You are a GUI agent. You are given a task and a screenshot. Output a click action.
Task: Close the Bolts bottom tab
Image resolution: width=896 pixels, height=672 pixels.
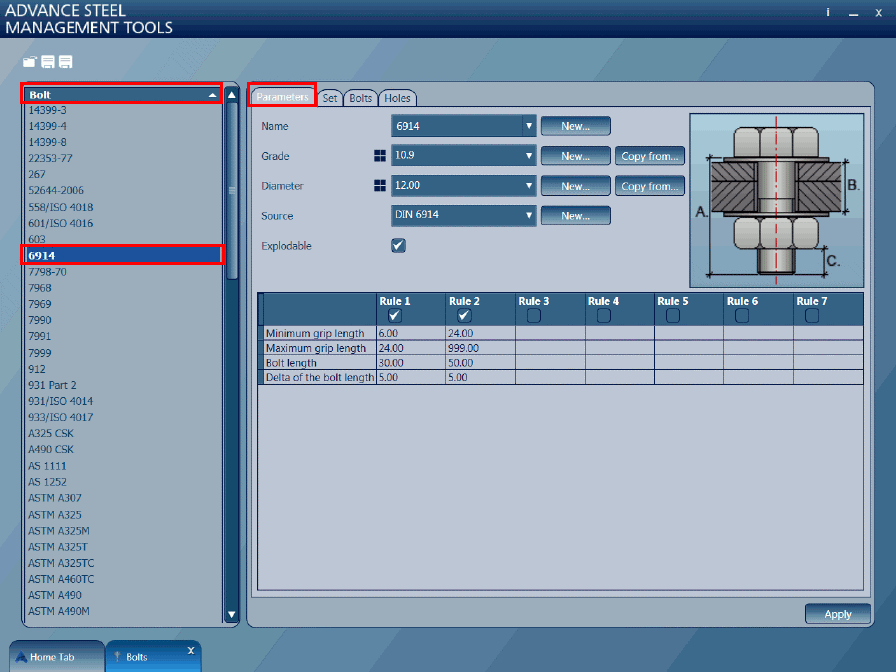coord(191,650)
